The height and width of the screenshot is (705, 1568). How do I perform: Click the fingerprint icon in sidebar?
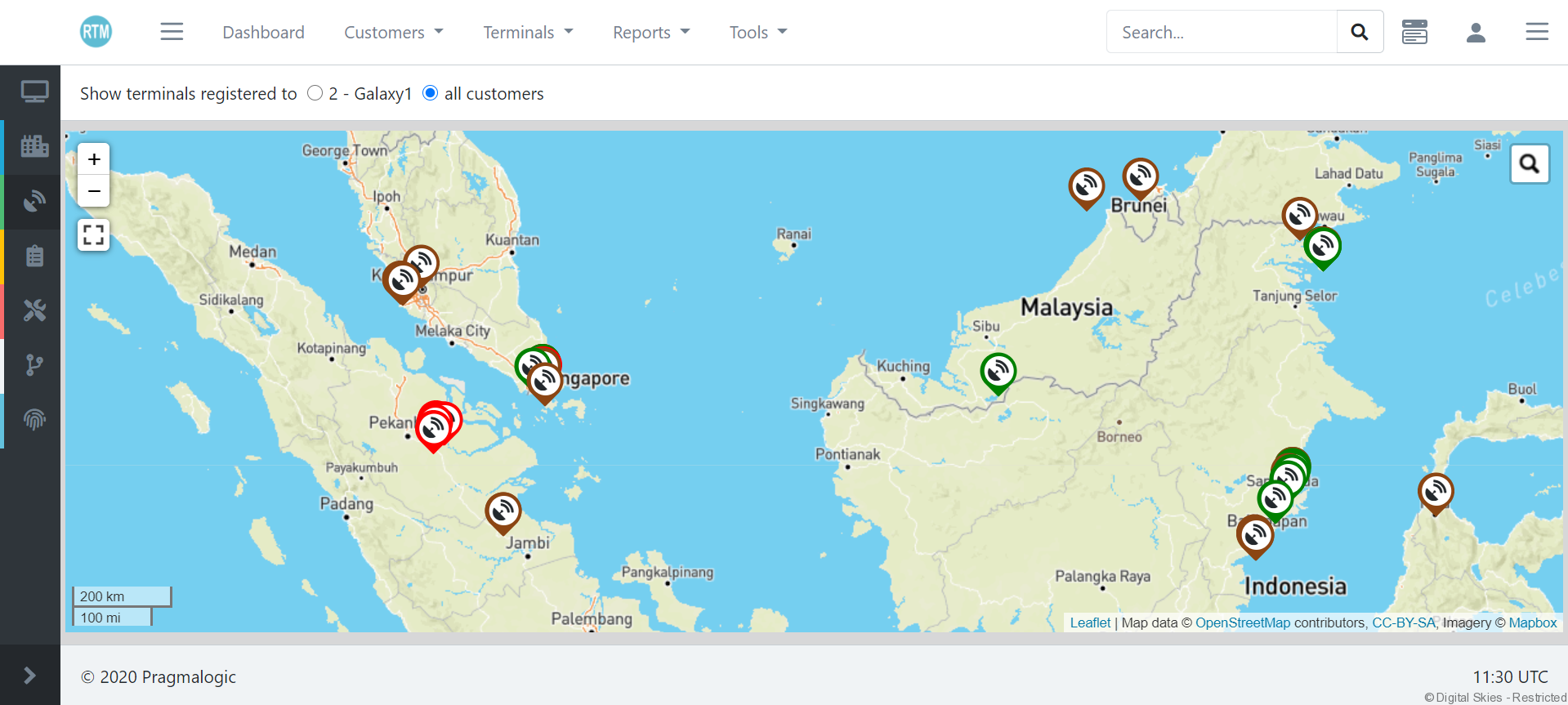click(x=34, y=420)
